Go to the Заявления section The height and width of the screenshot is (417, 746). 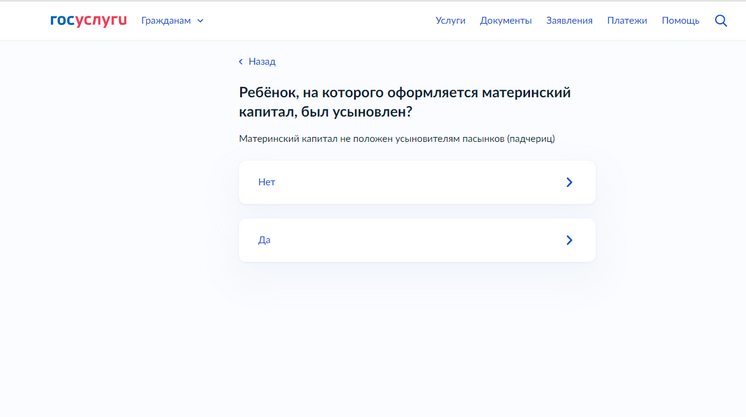[x=569, y=20]
